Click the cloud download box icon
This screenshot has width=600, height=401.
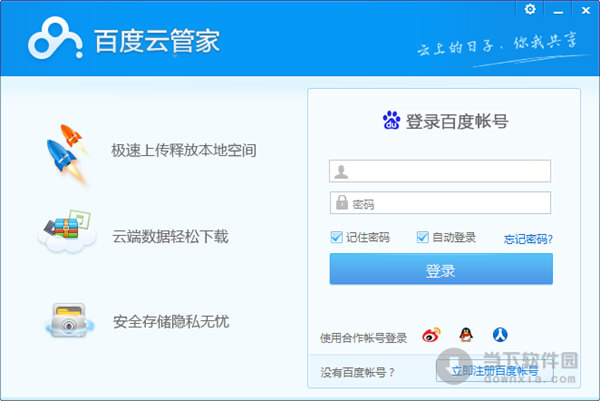pos(67,231)
